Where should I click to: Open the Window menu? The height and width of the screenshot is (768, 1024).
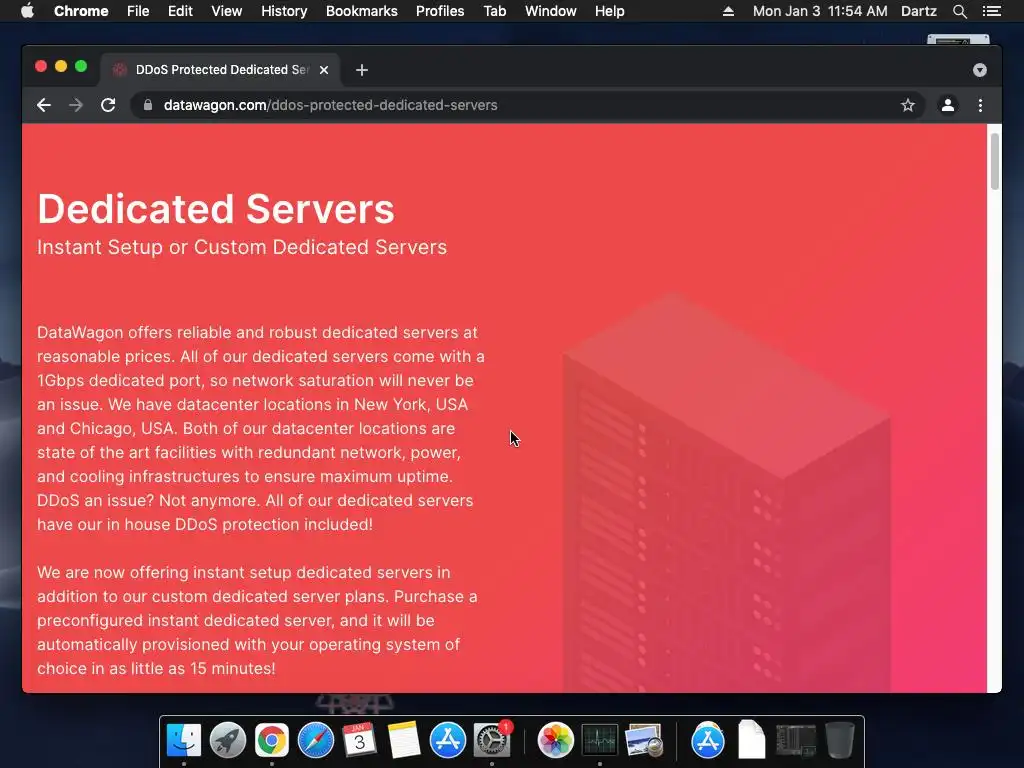coord(551,11)
